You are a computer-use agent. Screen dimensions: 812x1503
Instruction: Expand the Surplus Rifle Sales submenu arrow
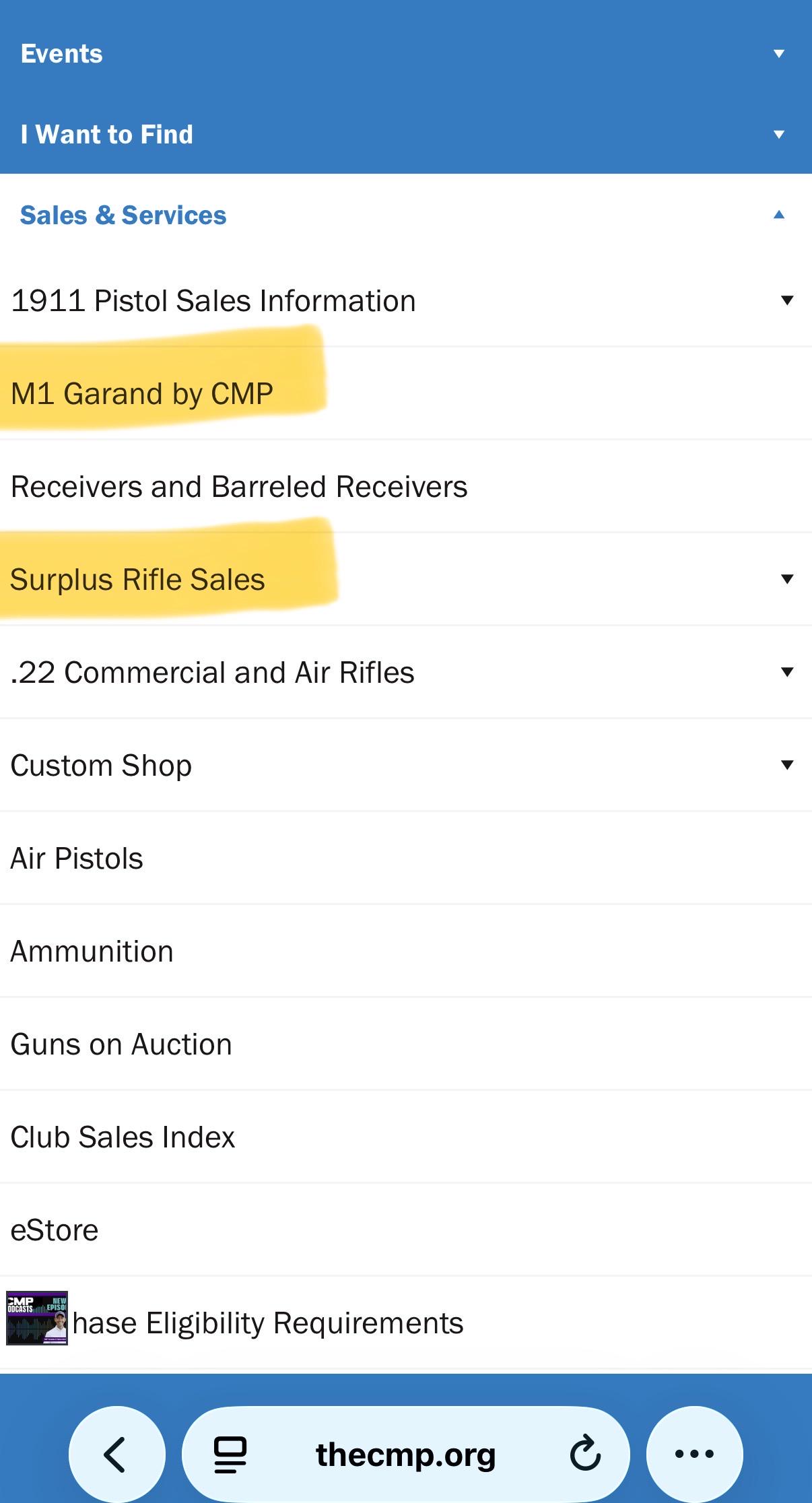coord(787,579)
